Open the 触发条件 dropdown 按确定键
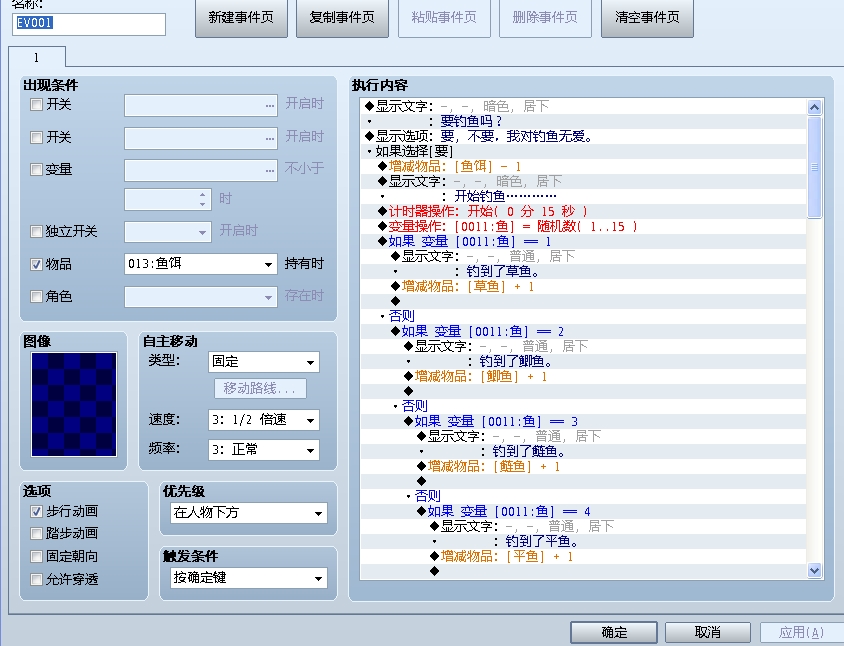 [249, 578]
